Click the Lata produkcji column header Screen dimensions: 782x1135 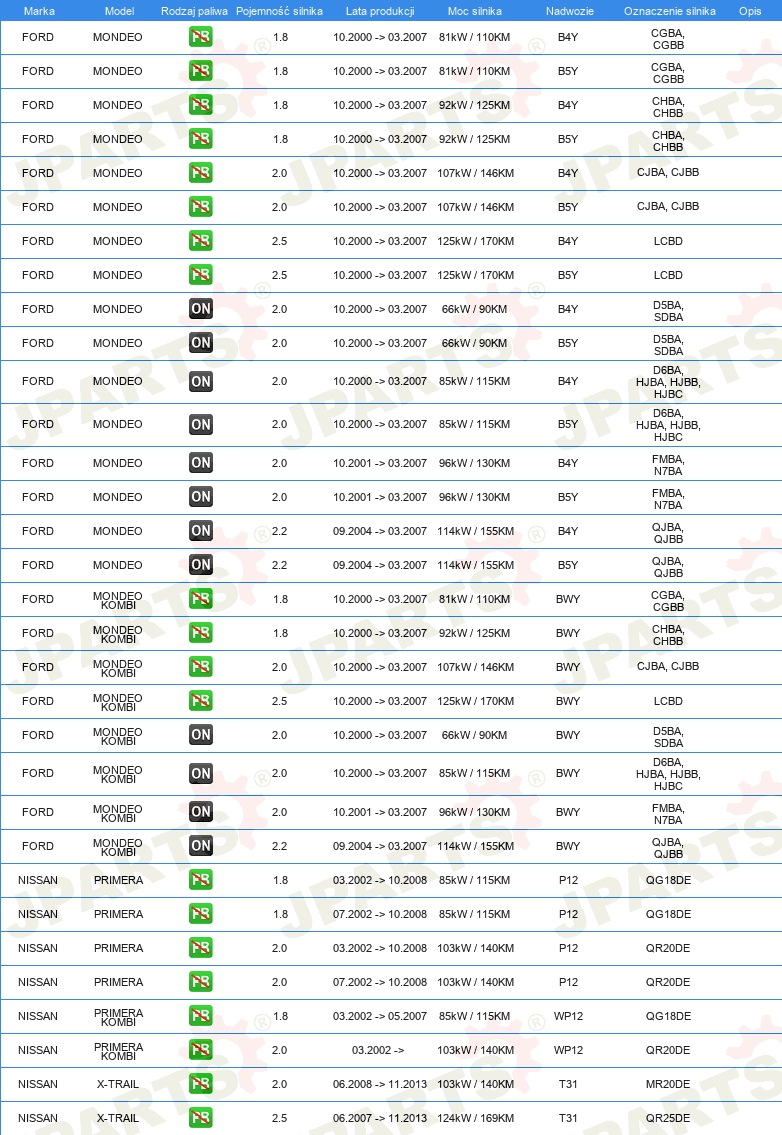coord(380,11)
